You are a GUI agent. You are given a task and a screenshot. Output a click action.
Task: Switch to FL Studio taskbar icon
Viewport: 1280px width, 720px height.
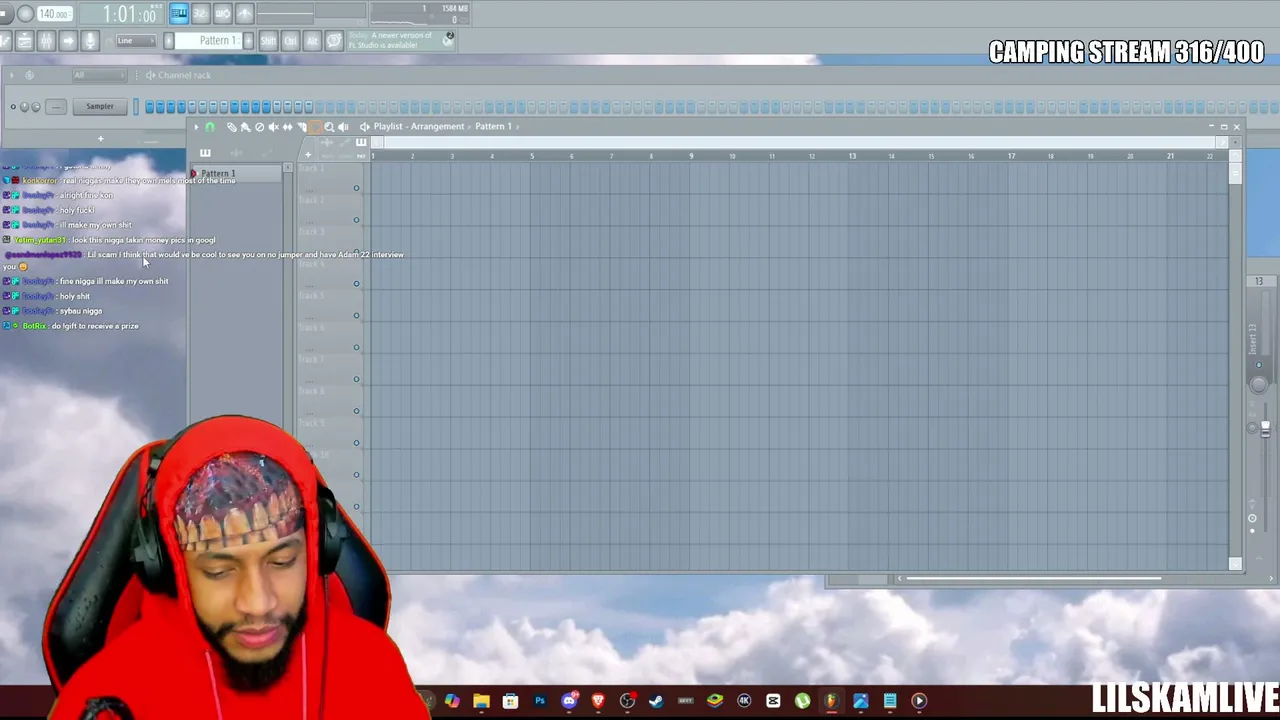[x=831, y=701]
